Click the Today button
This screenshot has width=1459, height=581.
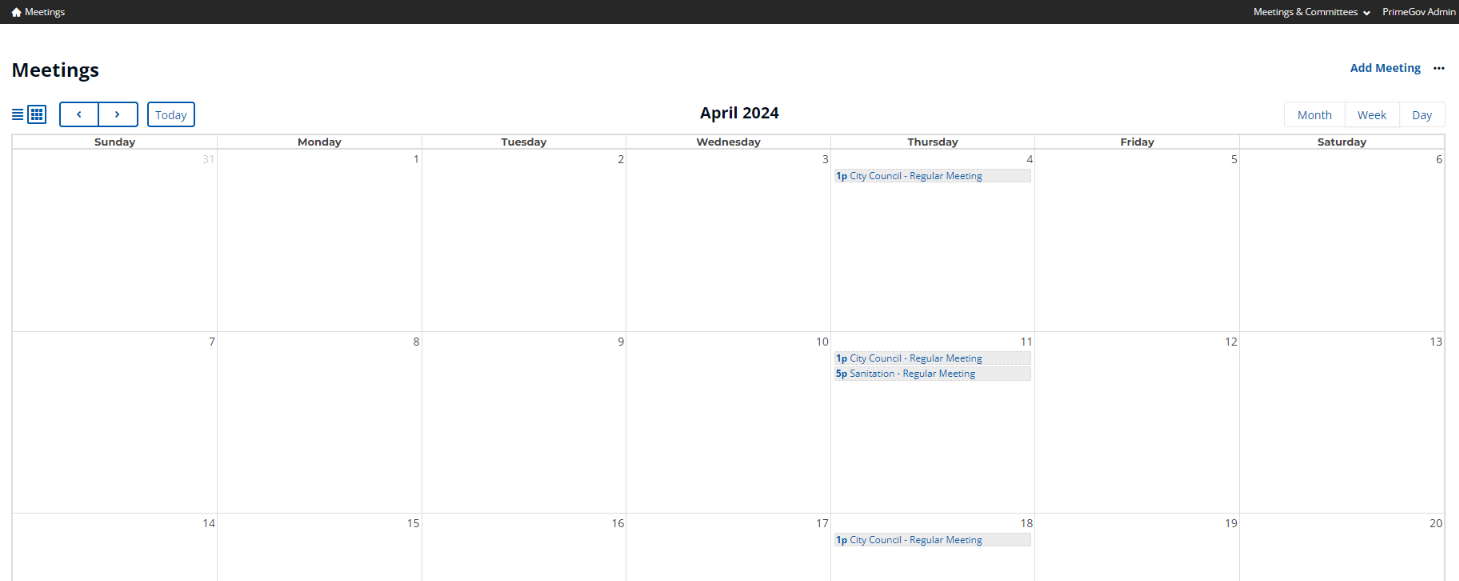point(171,114)
